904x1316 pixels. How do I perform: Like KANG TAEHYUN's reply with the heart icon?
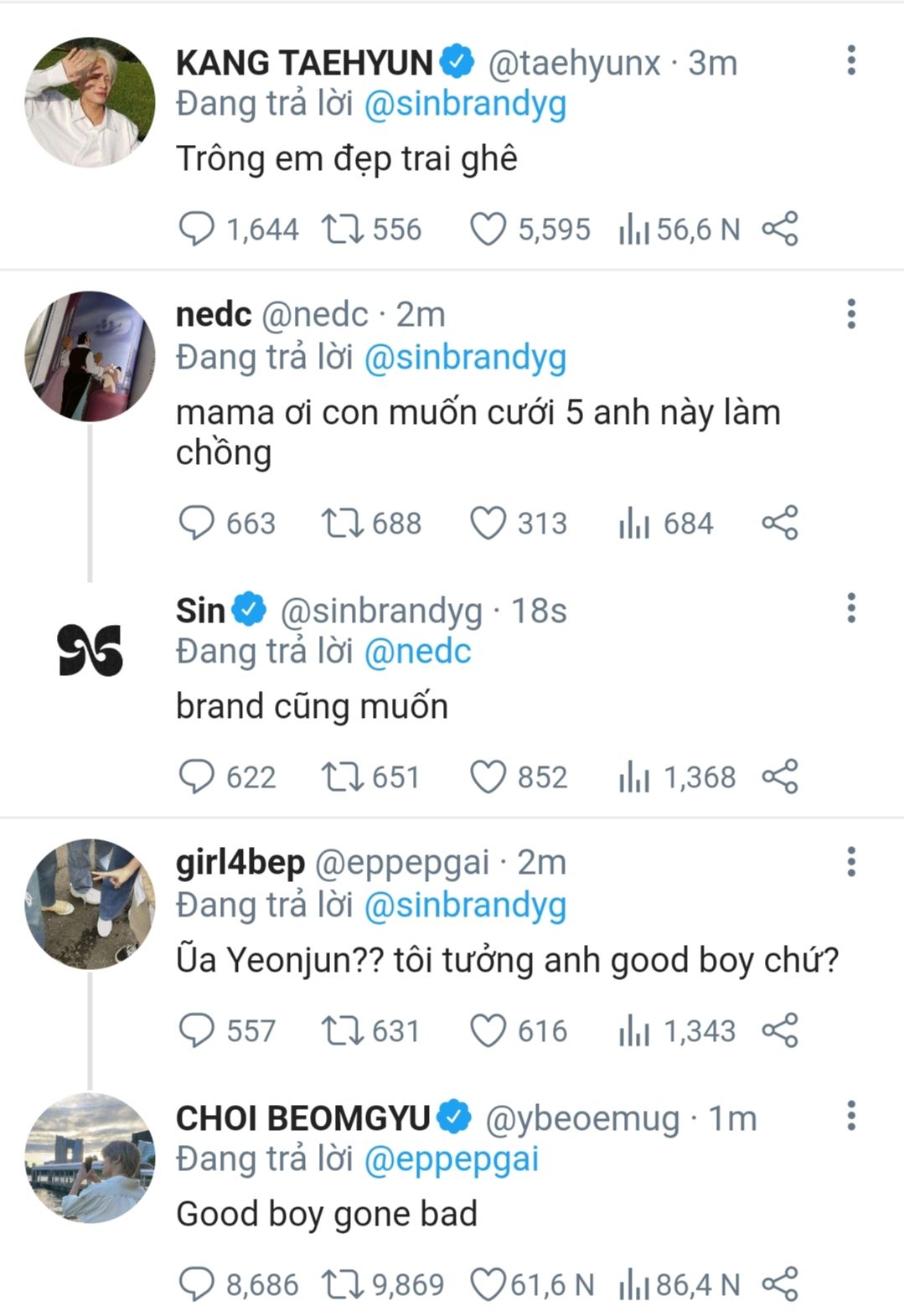[x=488, y=230]
